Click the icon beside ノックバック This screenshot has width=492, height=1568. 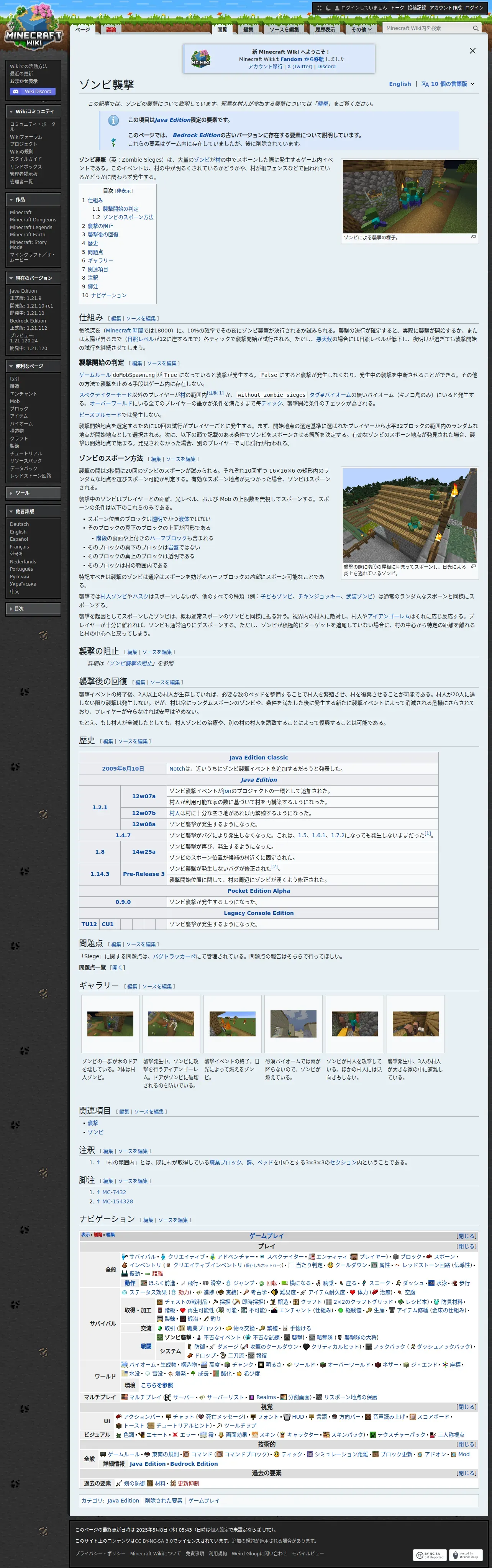pyautogui.click(x=368, y=1347)
